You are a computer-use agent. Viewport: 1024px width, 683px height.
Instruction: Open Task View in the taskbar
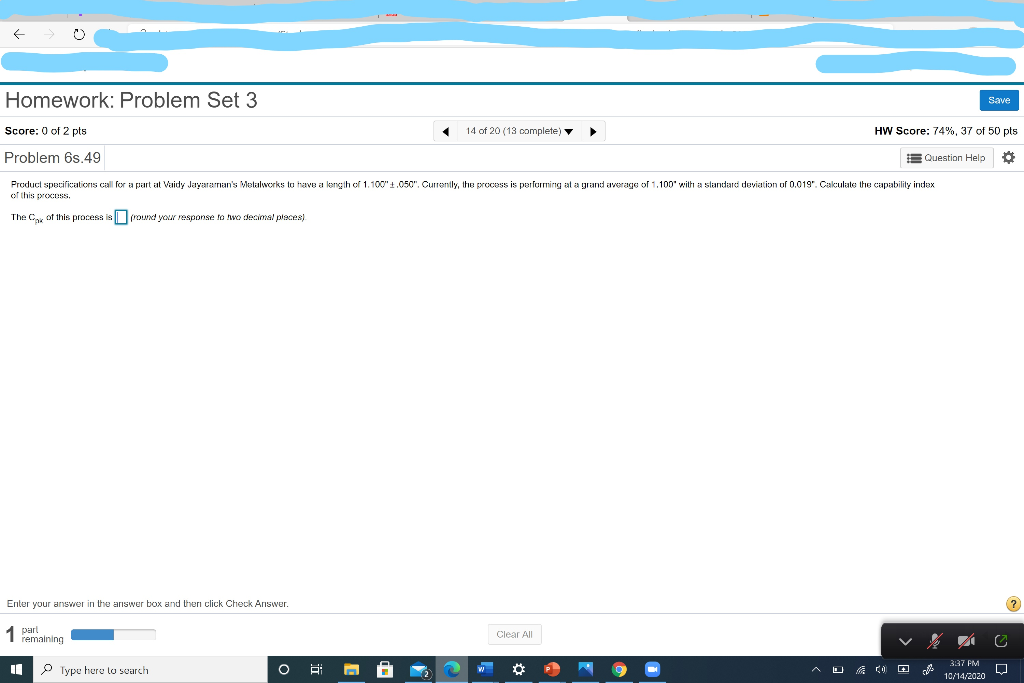[x=316, y=669]
